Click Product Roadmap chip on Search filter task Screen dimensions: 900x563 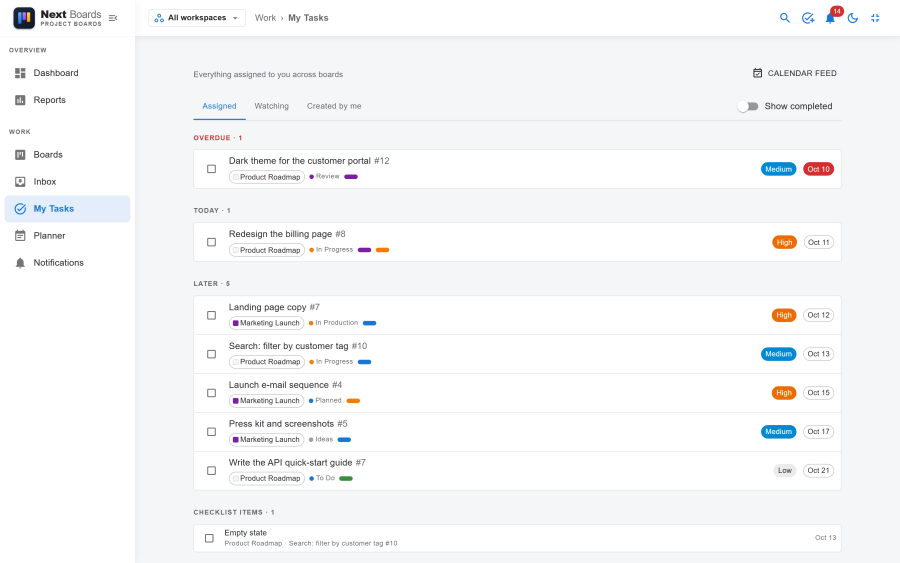267,362
